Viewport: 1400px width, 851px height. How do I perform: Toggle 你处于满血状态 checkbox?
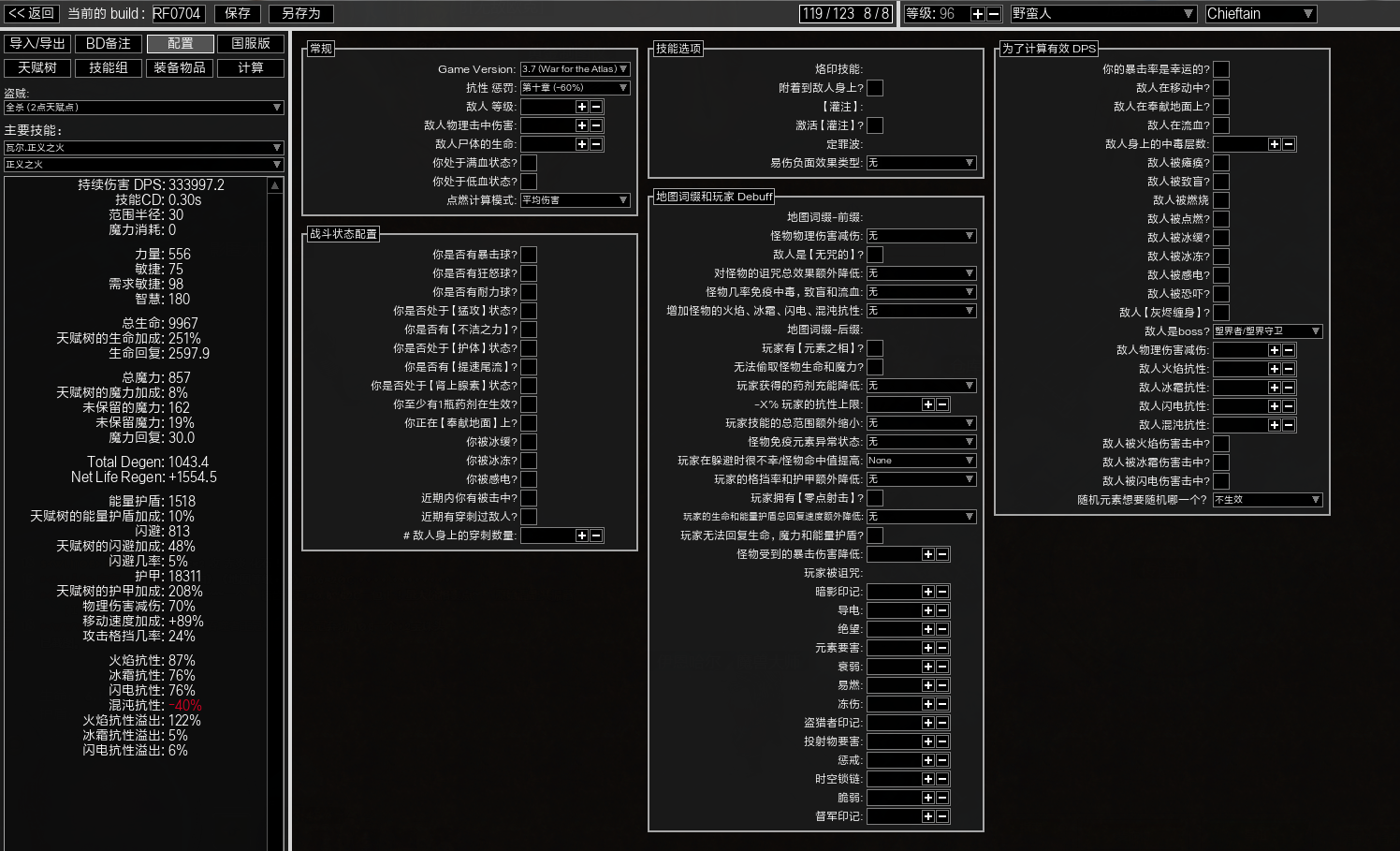pyautogui.click(x=529, y=163)
